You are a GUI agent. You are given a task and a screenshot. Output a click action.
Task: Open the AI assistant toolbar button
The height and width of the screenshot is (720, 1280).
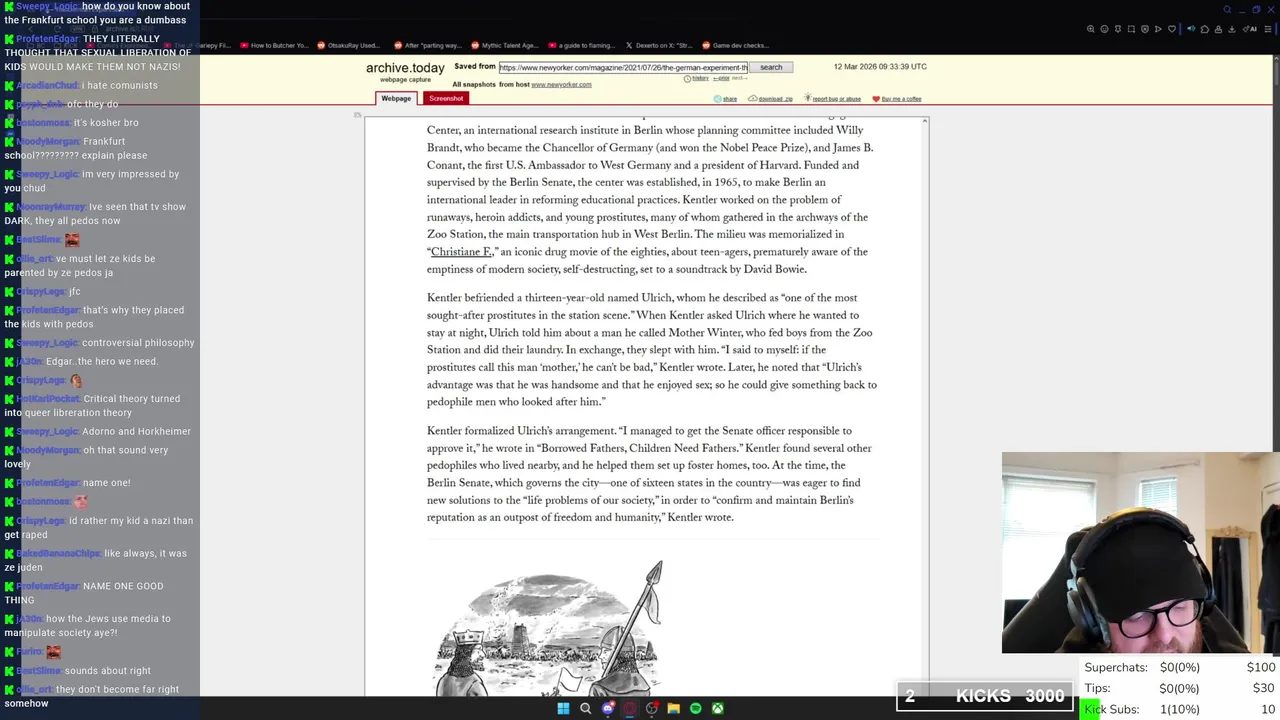coord(1250,29)
